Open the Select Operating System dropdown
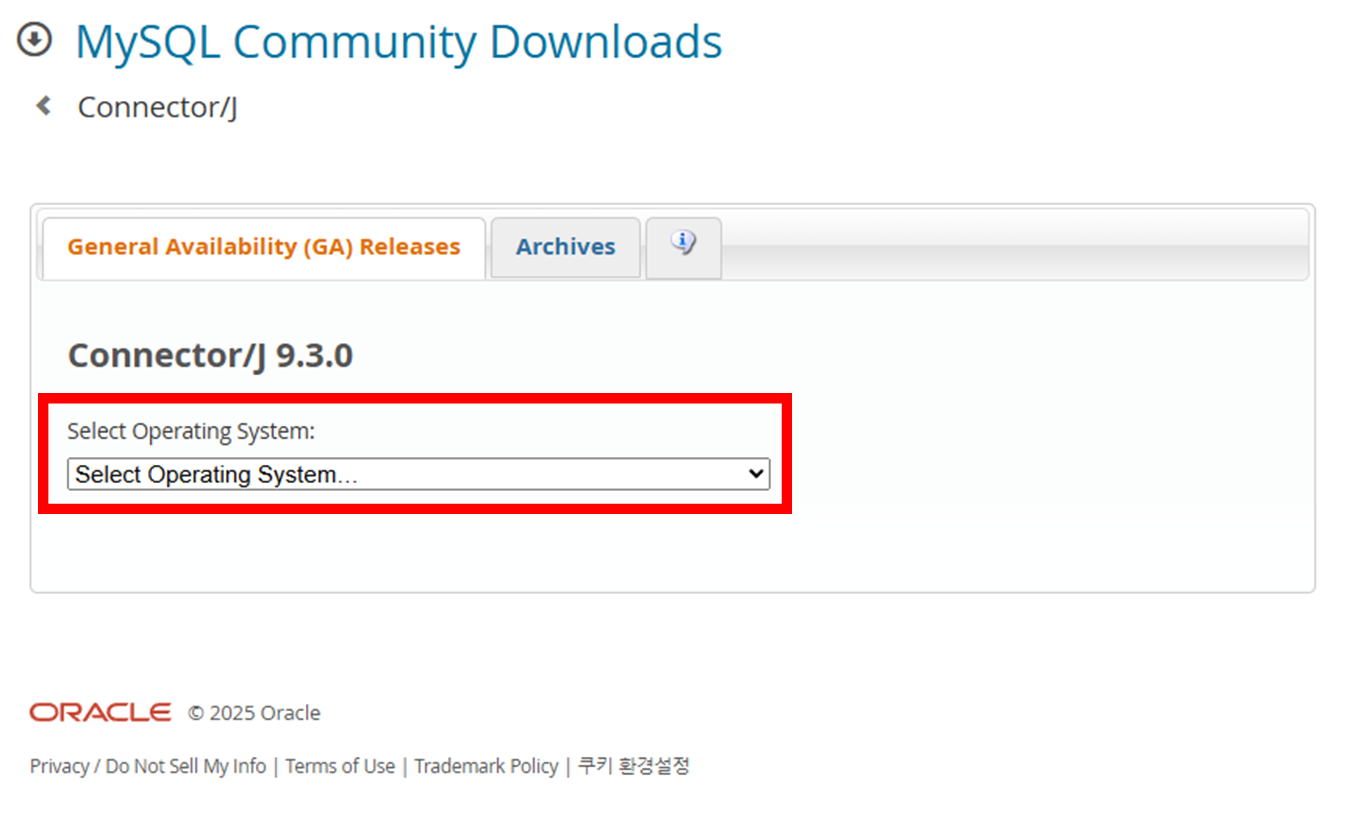Screen dimensions: 1366x823 click(x=419, y=474)
